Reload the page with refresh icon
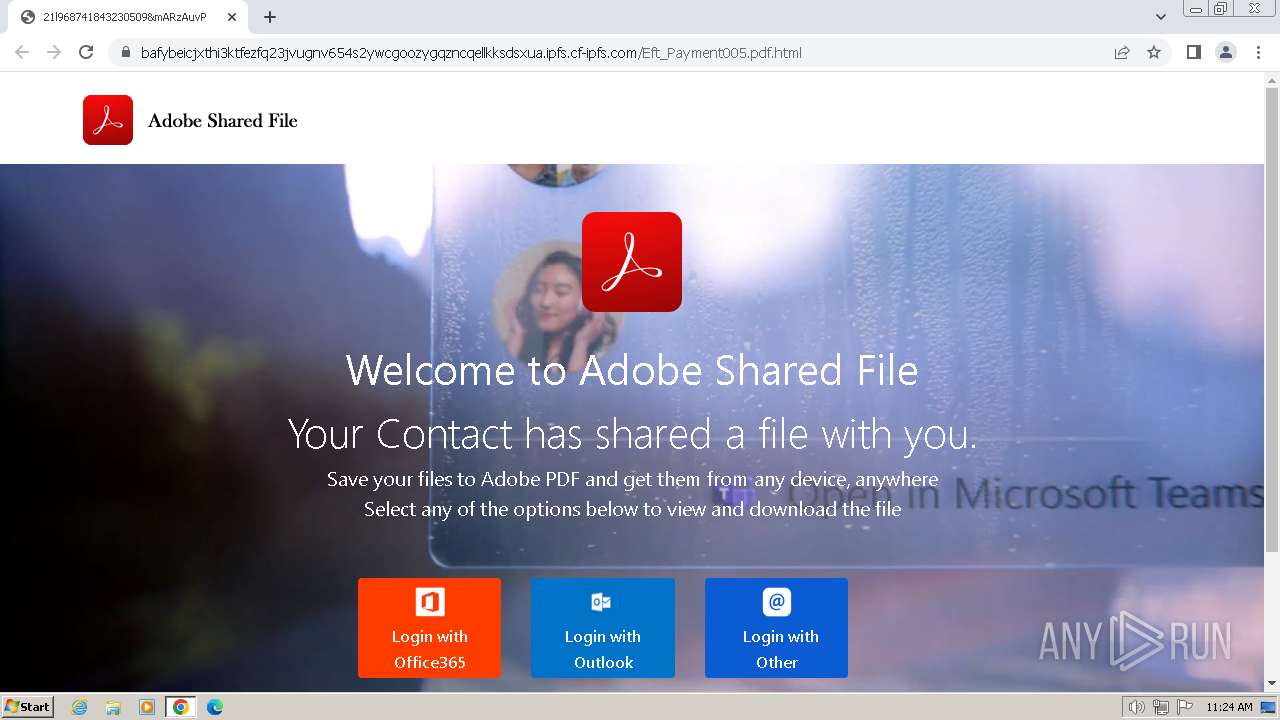The height and width of the screenshot is (720, 1280). pos(86,52)
